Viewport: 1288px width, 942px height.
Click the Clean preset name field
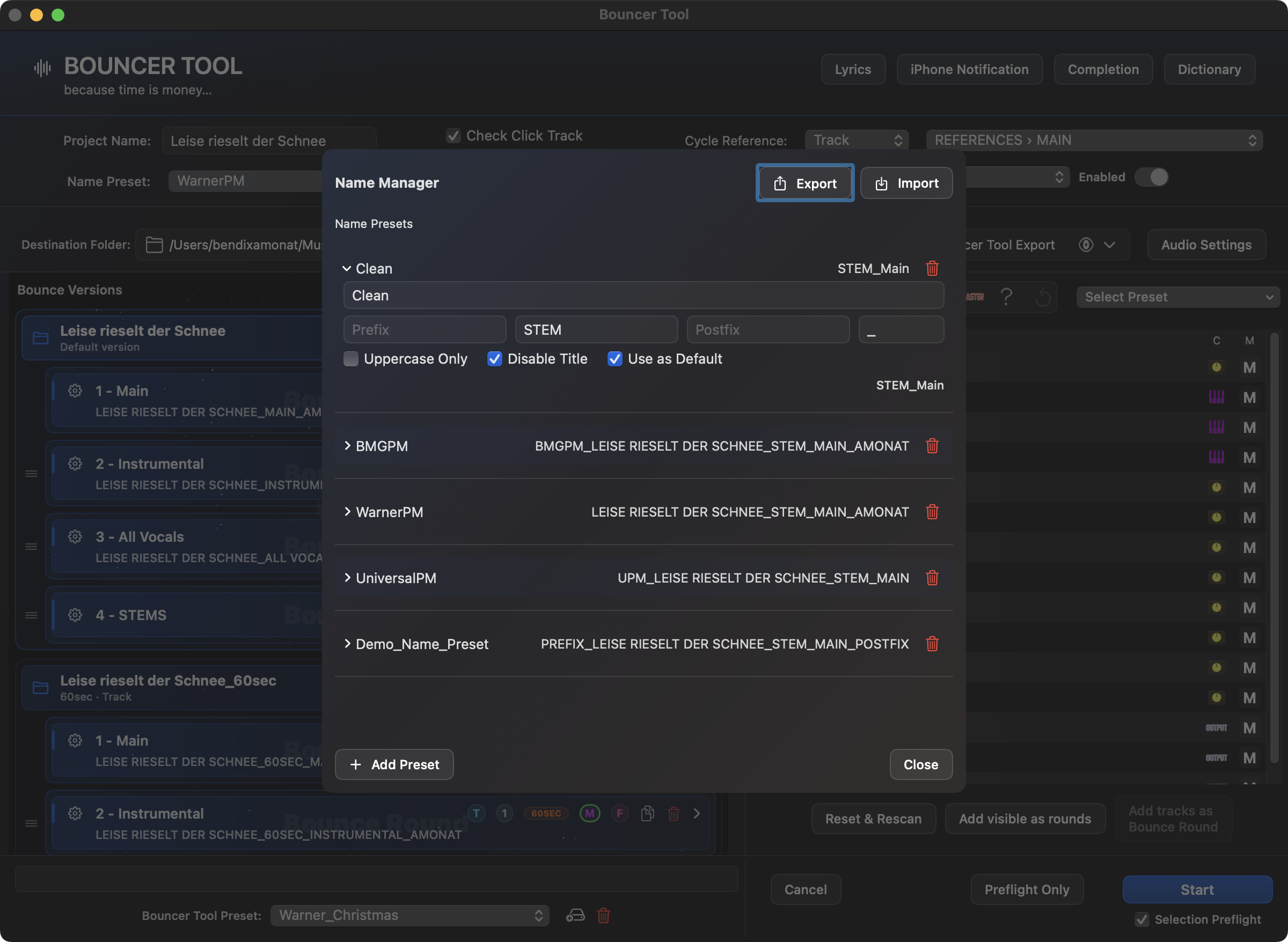[x=643, y=296]
